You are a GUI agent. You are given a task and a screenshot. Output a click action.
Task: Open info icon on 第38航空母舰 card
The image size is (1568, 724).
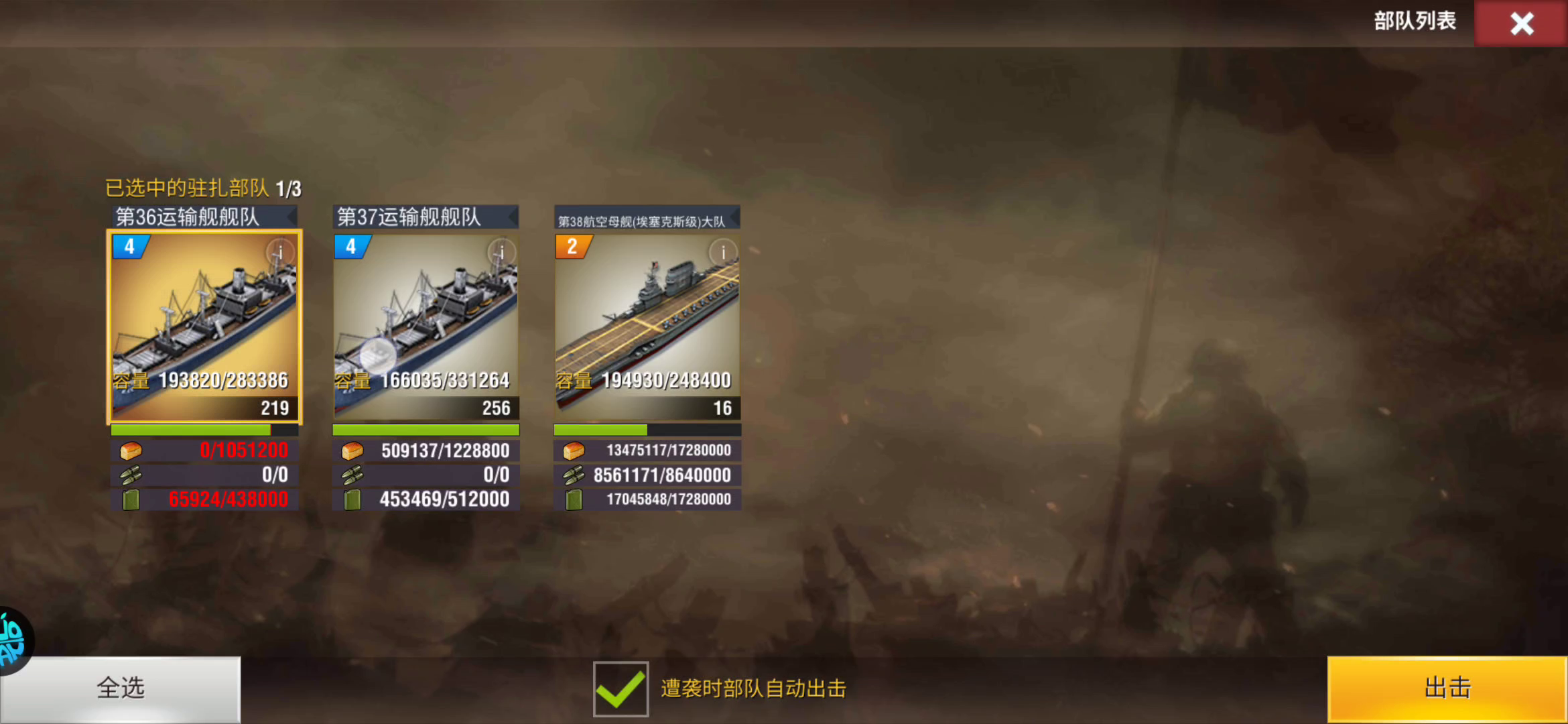click(723, 253)
